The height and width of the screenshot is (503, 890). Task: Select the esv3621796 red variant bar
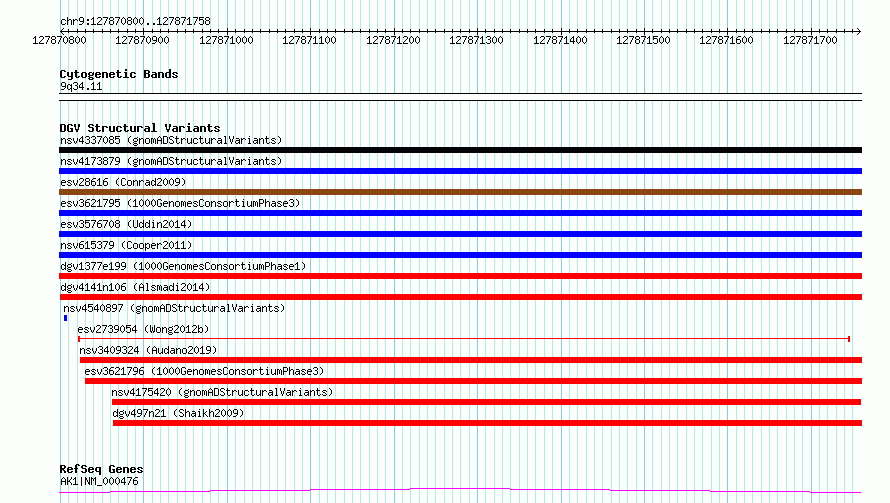point(473,381)
